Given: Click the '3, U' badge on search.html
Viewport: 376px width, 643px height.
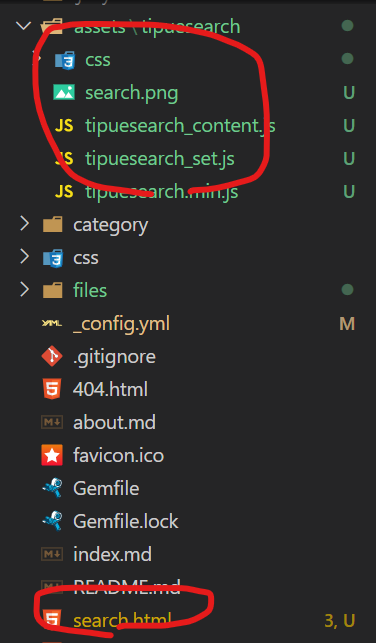Looking at the screenshot, I should pyautogui.click(x=340, y=620).
